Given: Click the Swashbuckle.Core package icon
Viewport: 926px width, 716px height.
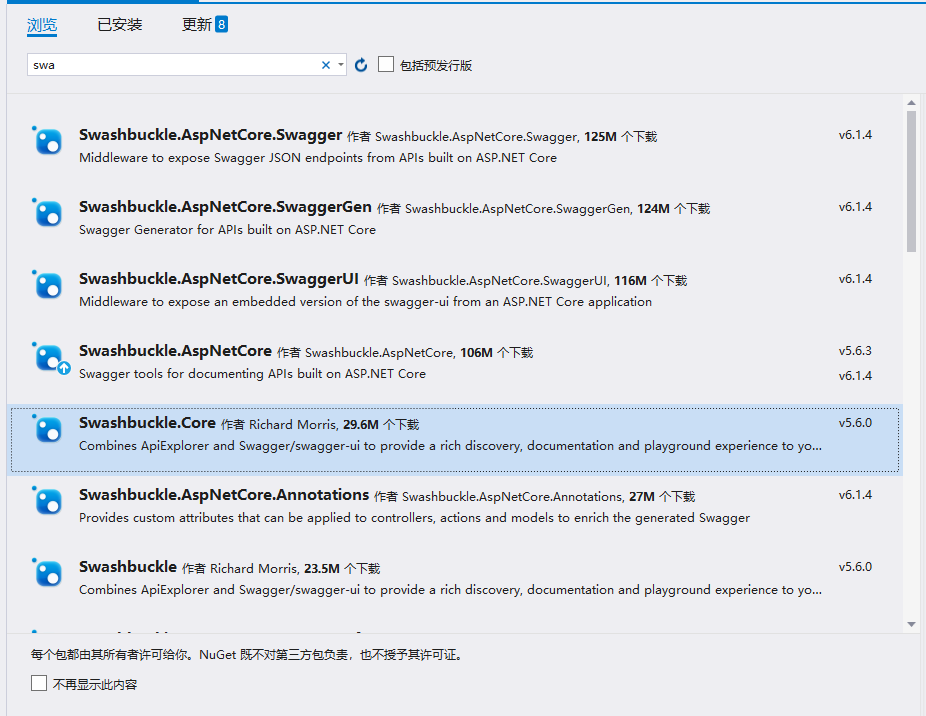Looking at the screenshot, I should pos(47,430).
